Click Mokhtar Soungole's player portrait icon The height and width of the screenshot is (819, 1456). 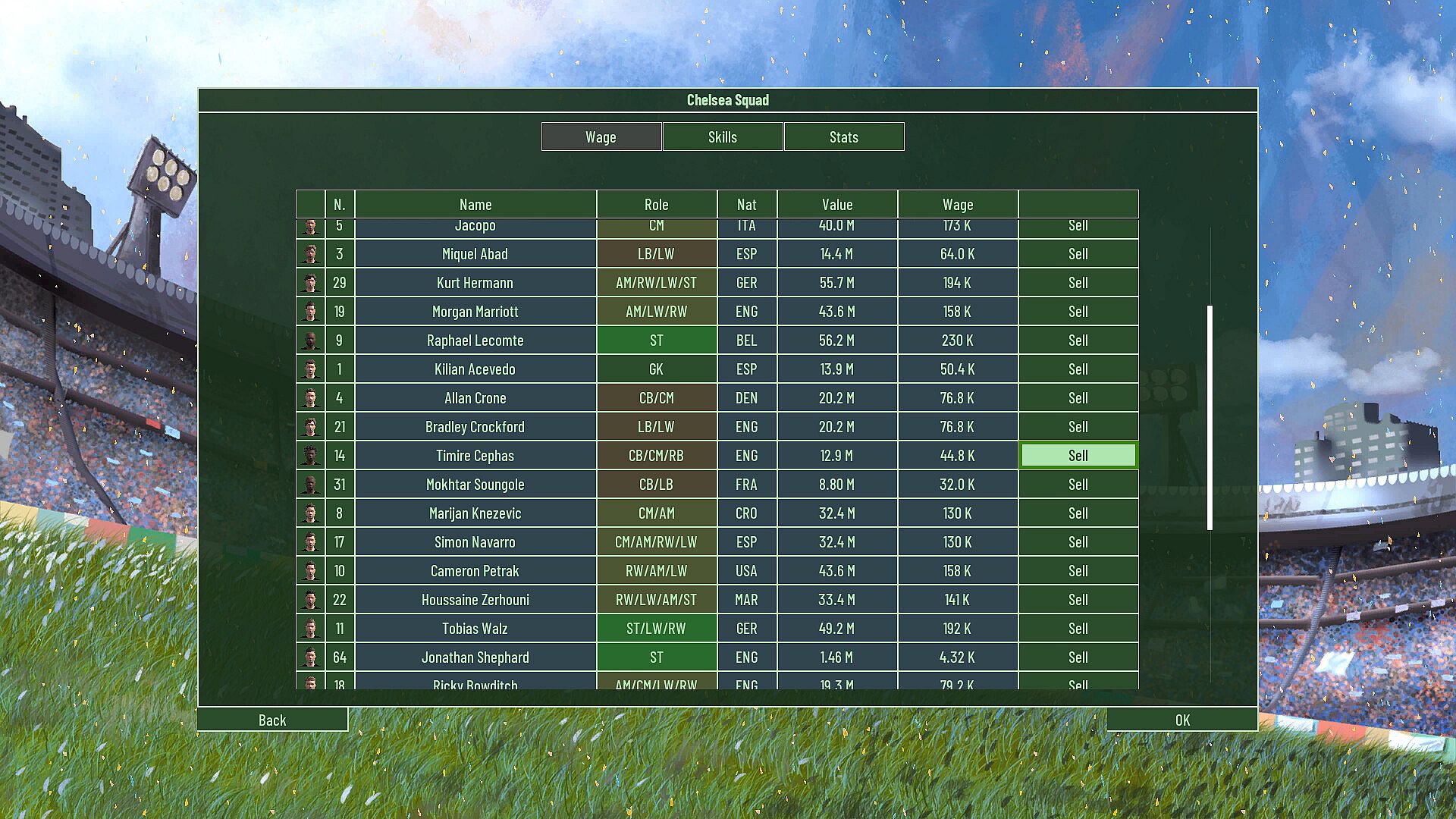pyautogui.click(x=310, y=485)
